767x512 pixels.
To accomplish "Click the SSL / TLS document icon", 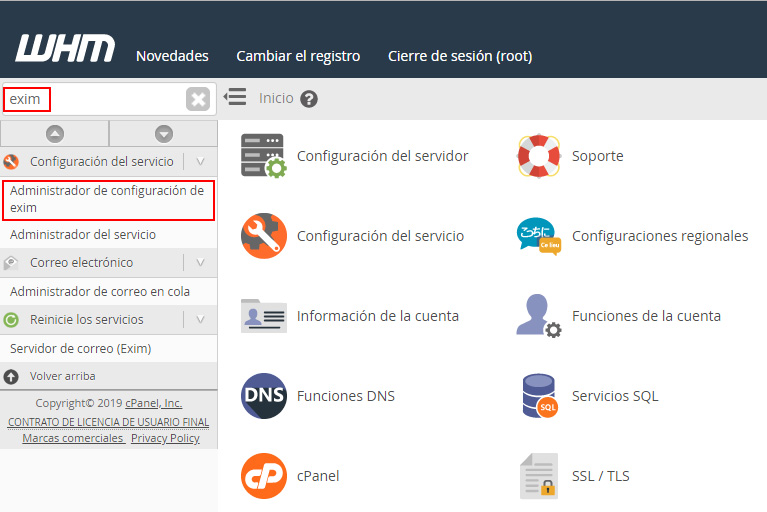I will click(538, 476).
